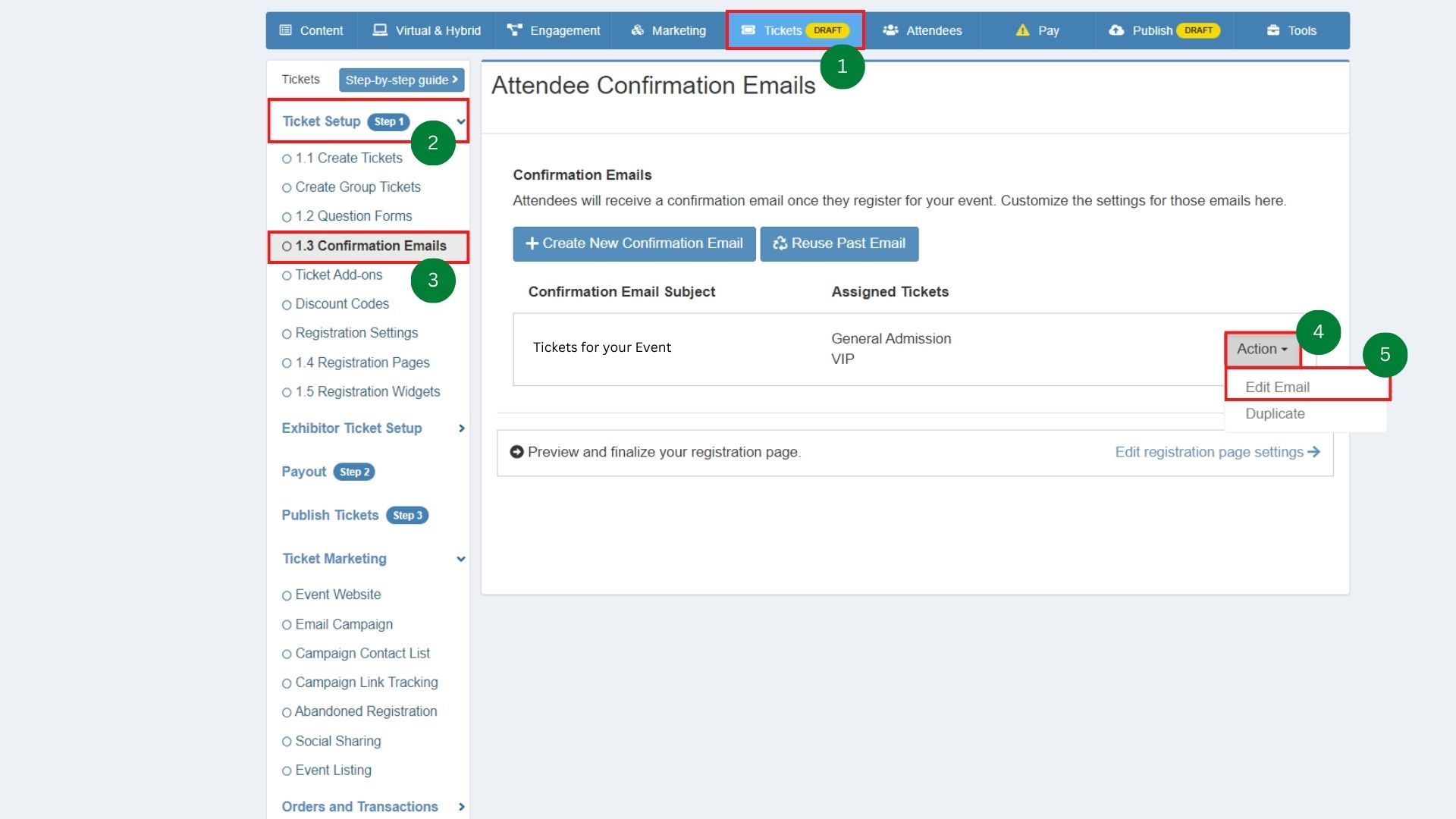Select the Content tab icon
1456x819 pixels.
[x=286, y=30]
